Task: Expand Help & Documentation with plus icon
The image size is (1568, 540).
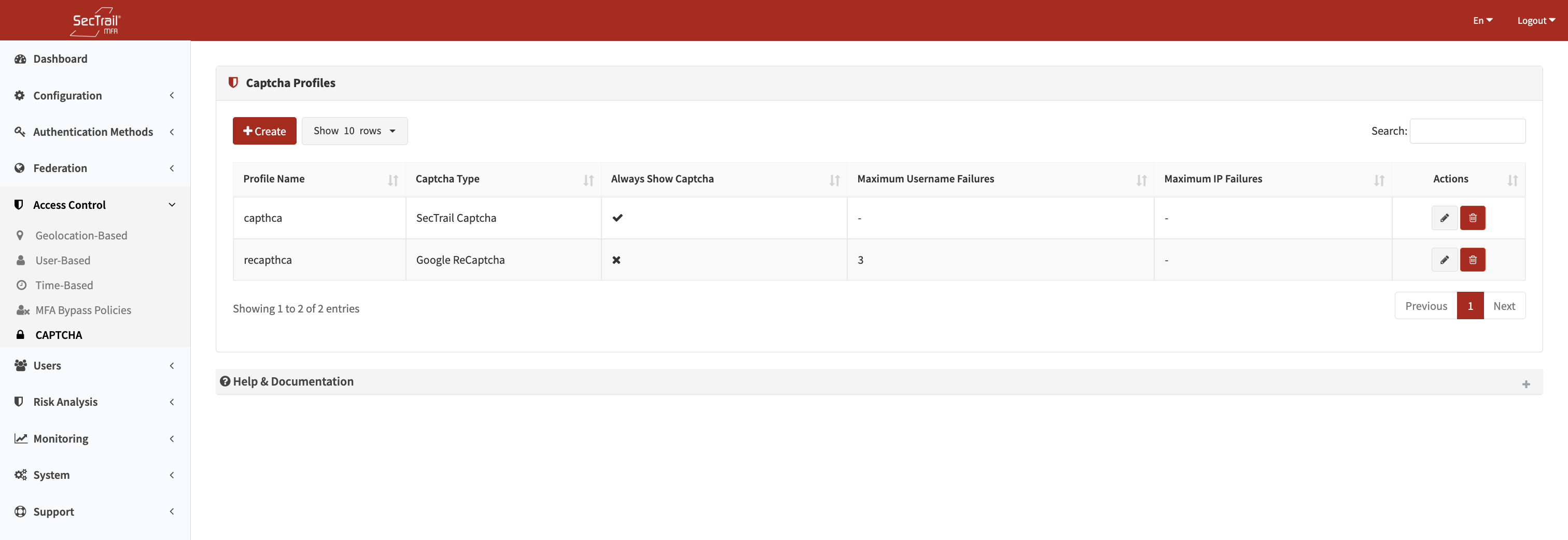Action: [x=1525, y=383]
